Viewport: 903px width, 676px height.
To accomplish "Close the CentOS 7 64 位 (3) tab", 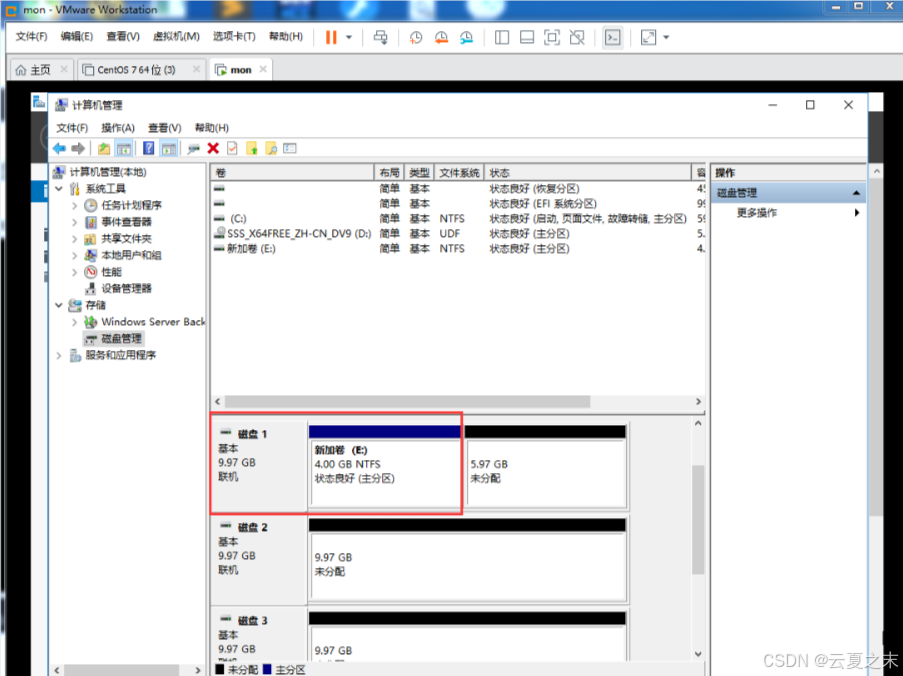I will point(196,69).
